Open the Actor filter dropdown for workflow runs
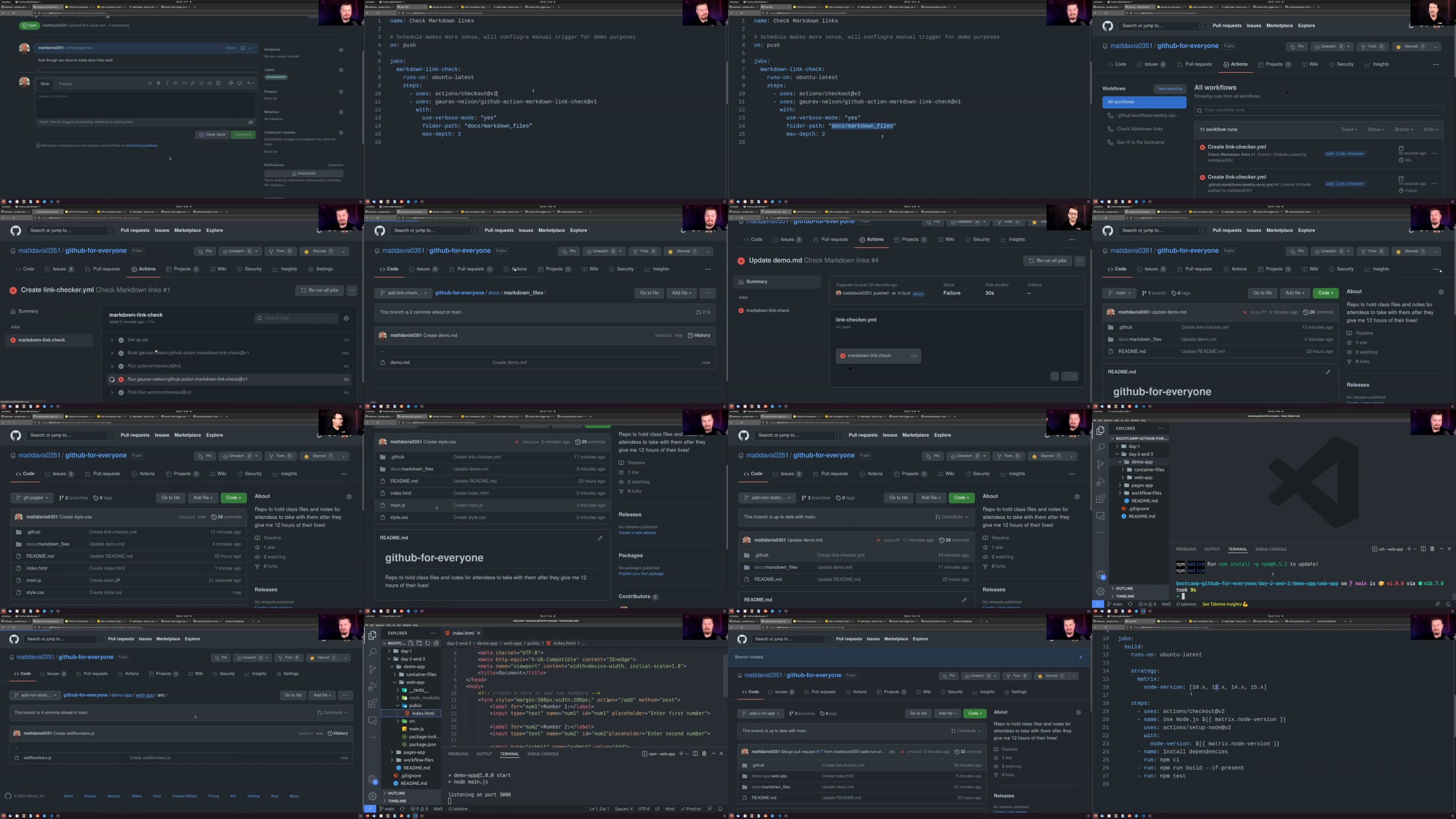 click(x=1431, y=129)
